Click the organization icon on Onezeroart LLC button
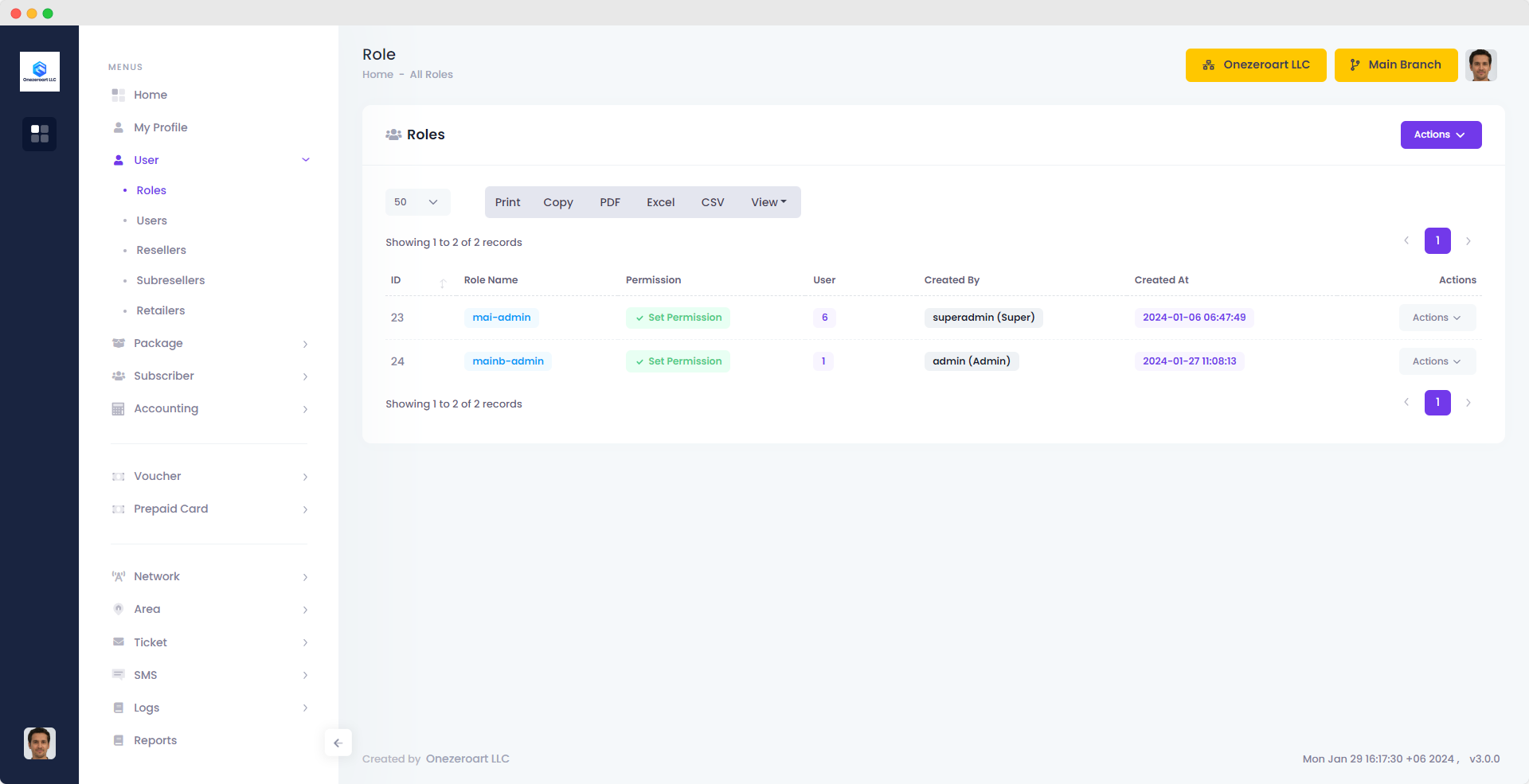1529x784 pixels. click(x=1208, y=65)
